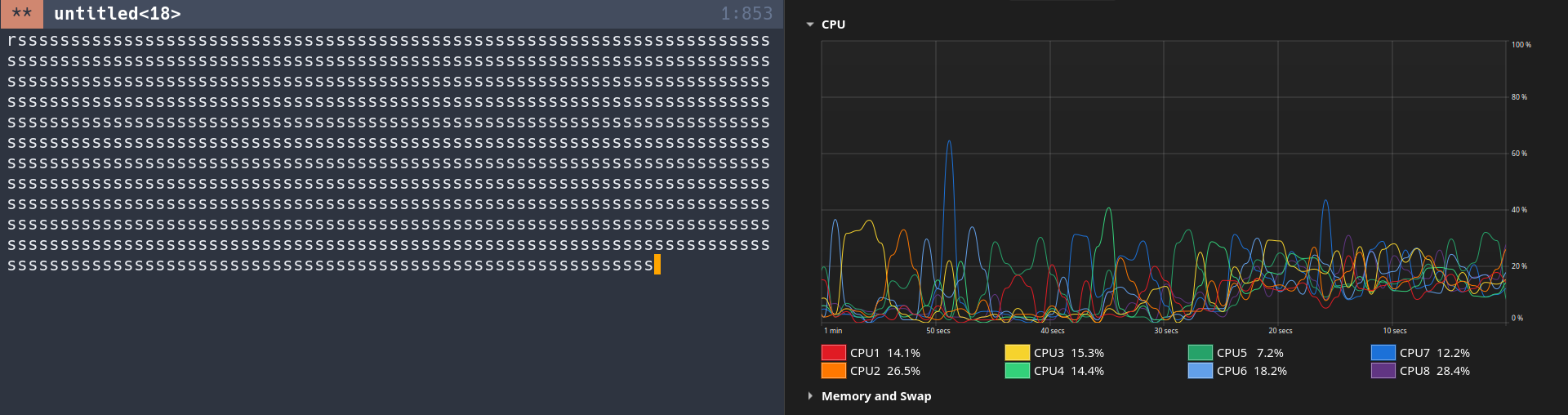This screenshot has width=1568, height=415.
Task: Click the CPU section heading label
Action: pyautogui.click(x=833, y=25)
